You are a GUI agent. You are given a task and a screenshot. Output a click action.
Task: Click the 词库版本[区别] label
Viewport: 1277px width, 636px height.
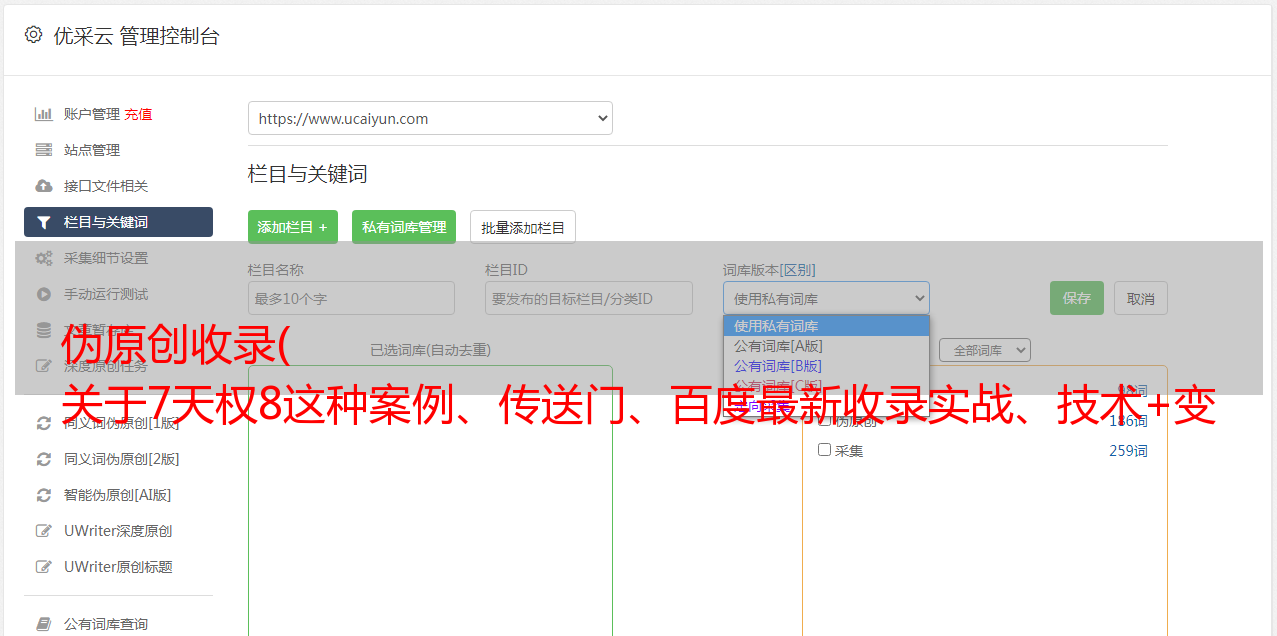pos(769,270)
